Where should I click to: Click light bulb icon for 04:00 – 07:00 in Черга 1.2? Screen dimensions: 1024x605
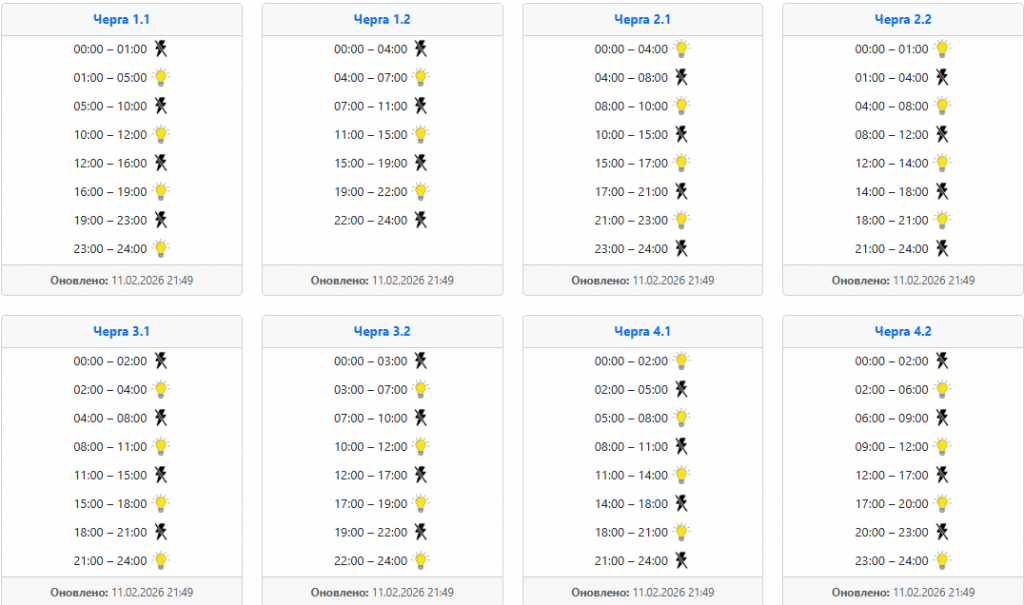pyautogui.click(x=421, y=77)
